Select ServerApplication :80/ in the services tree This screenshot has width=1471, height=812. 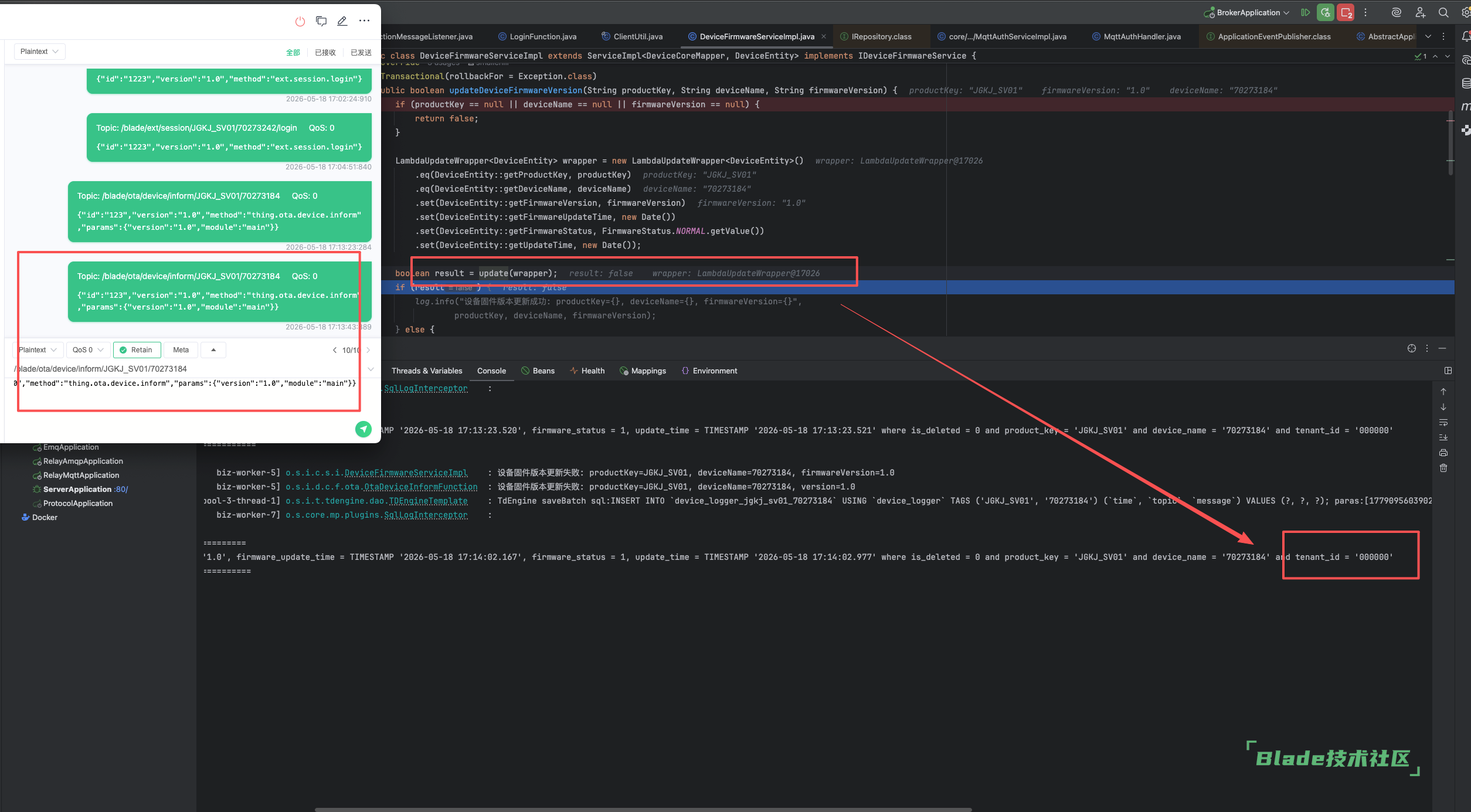tap(80, 489)
